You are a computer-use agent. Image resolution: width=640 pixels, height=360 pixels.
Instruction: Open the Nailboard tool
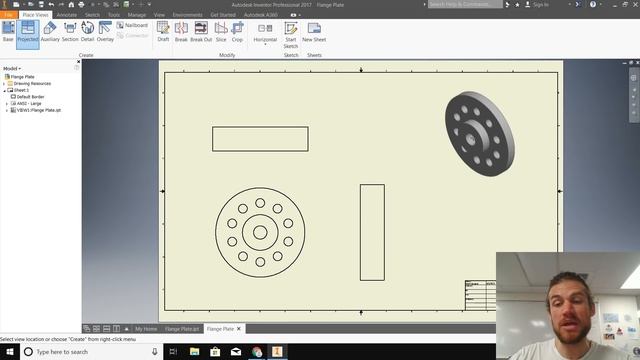[x=132, y=25]
